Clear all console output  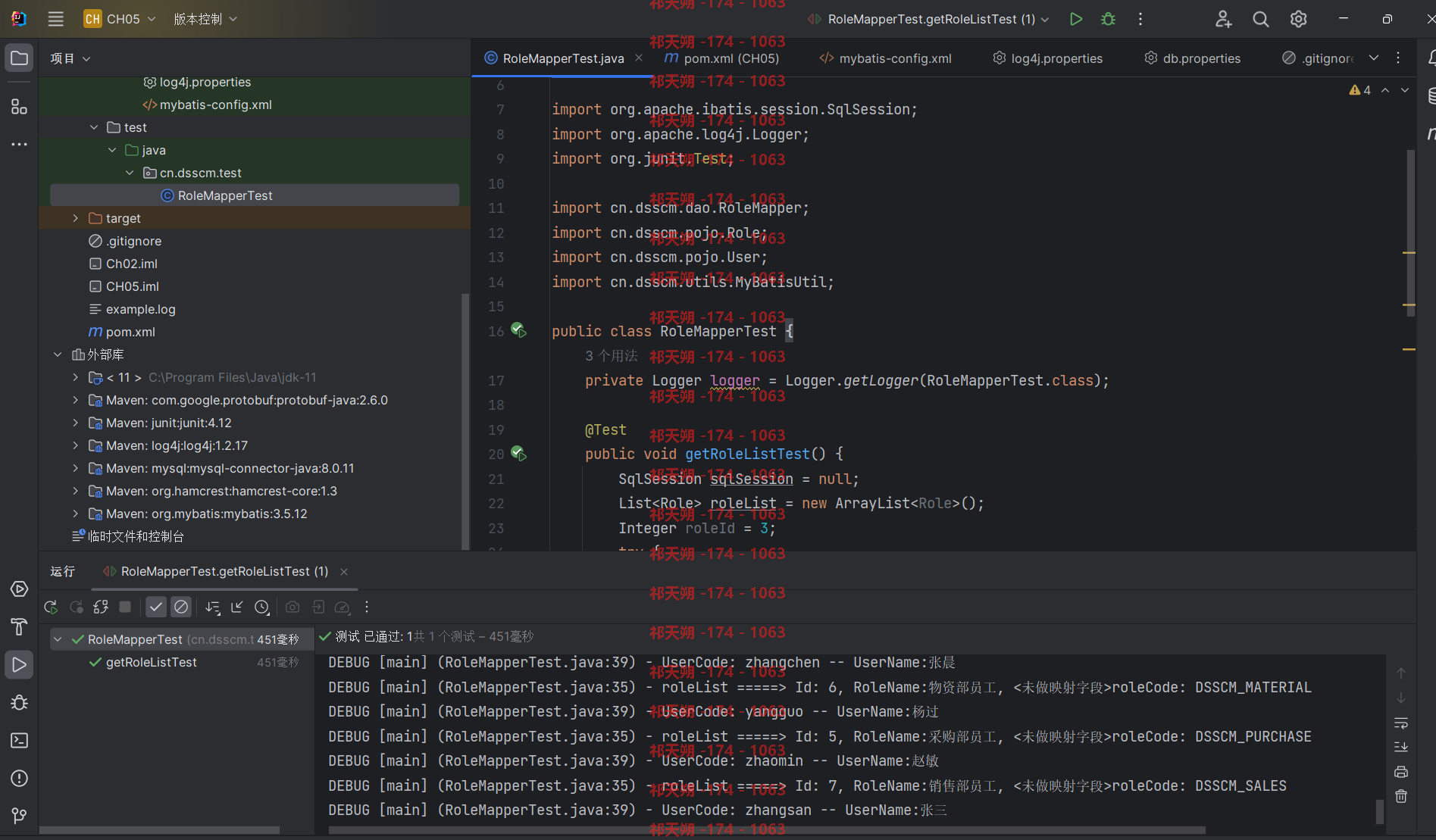pyautogui.click(x=1401, y=796)
